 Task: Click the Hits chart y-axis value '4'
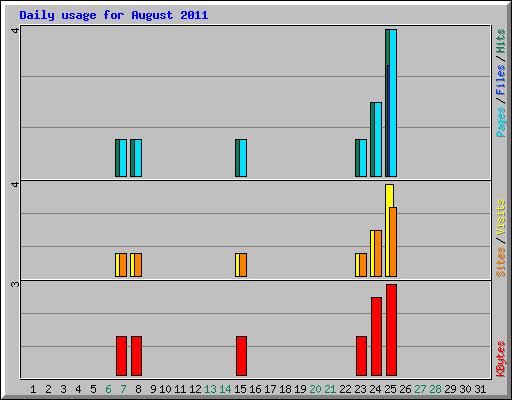(15, 30)
